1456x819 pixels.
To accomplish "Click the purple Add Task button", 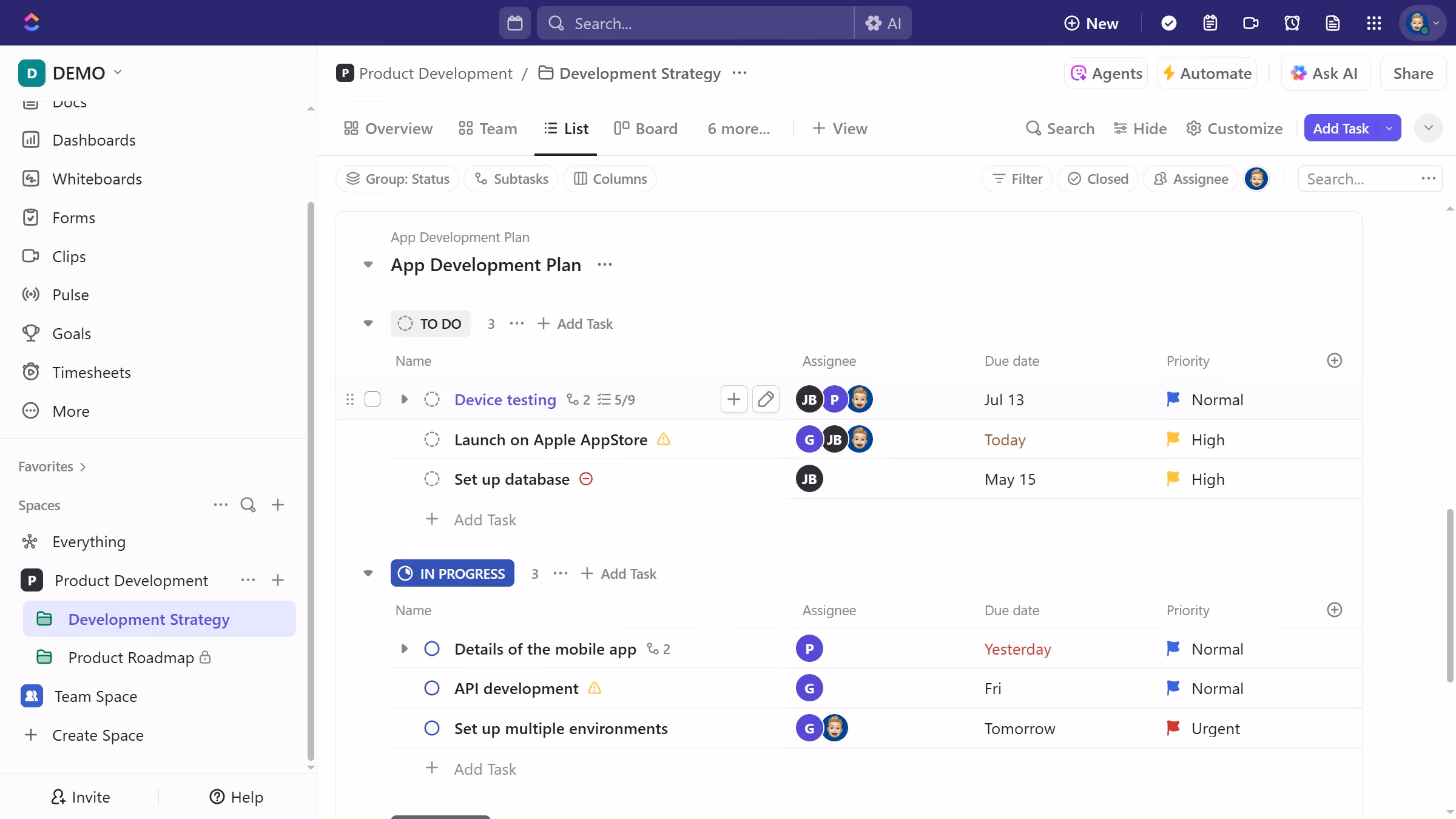I will (x=1341, y=128).
